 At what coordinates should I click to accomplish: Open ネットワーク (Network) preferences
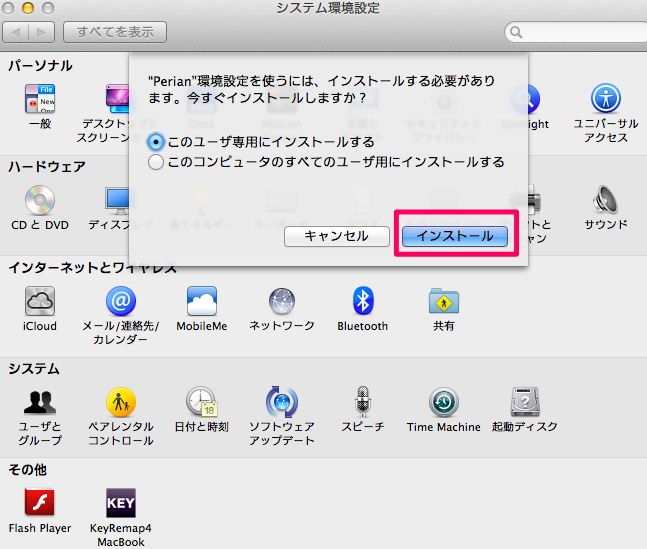282,301
